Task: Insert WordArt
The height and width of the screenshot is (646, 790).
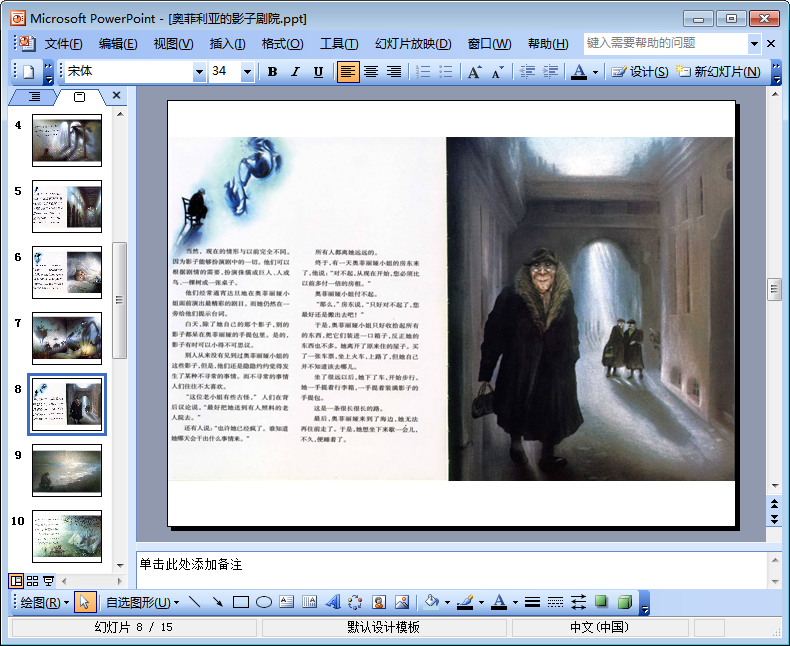Action: point(333,602)
